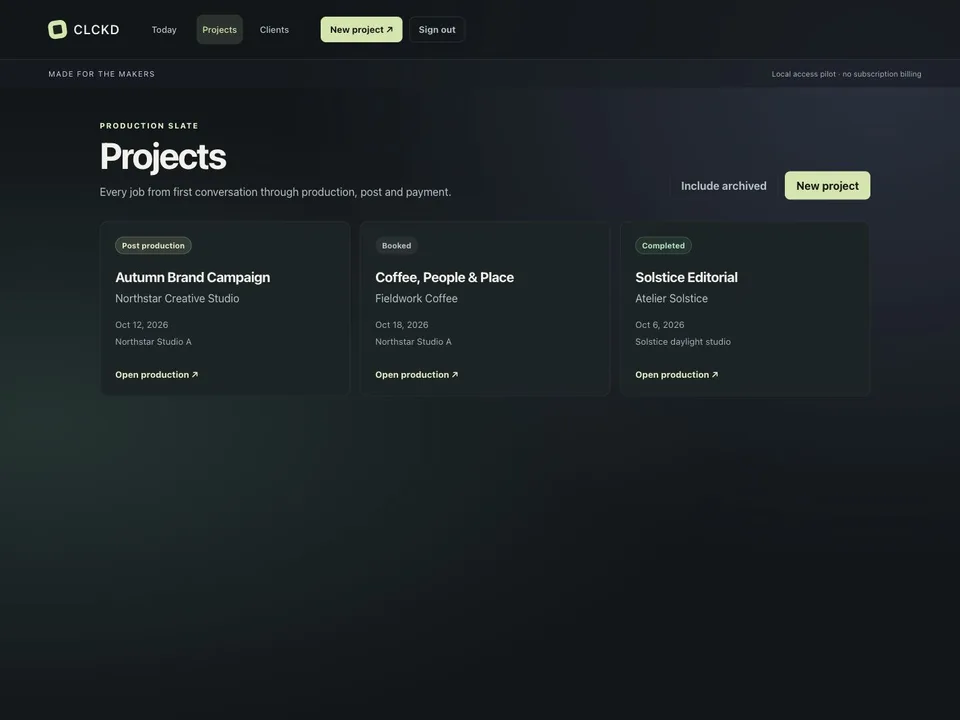Click Fieldwork Coffee client name
Screen dimensions: 960x720
pyautogui.click(x=416, y=299)
